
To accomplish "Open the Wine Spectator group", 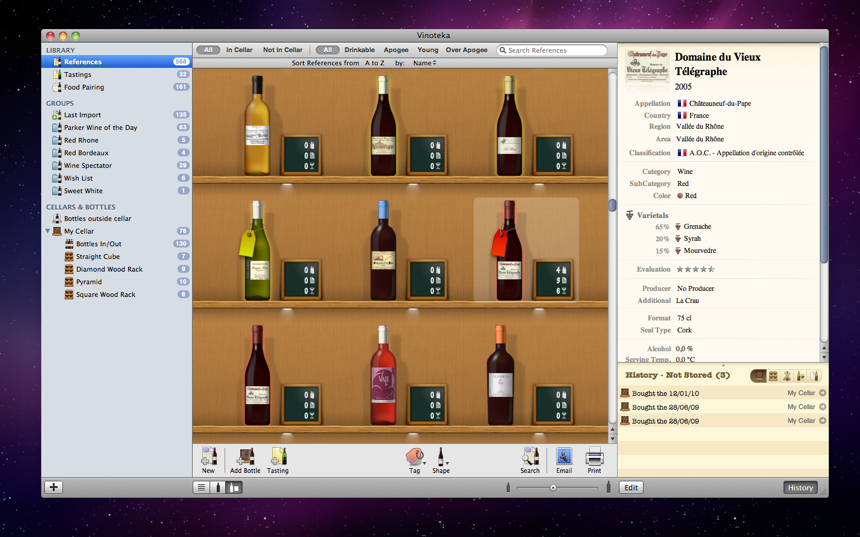I will (x=88, y=166).
